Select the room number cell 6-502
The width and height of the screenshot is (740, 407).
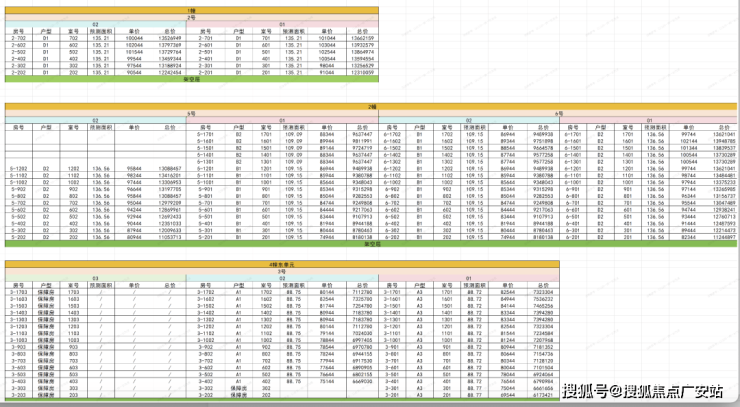pos(392,217)
